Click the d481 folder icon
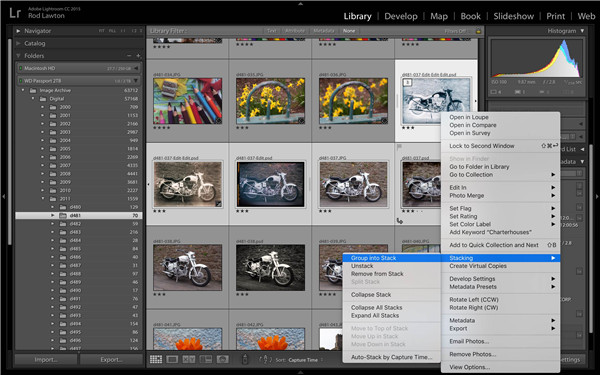 (63, 215)
